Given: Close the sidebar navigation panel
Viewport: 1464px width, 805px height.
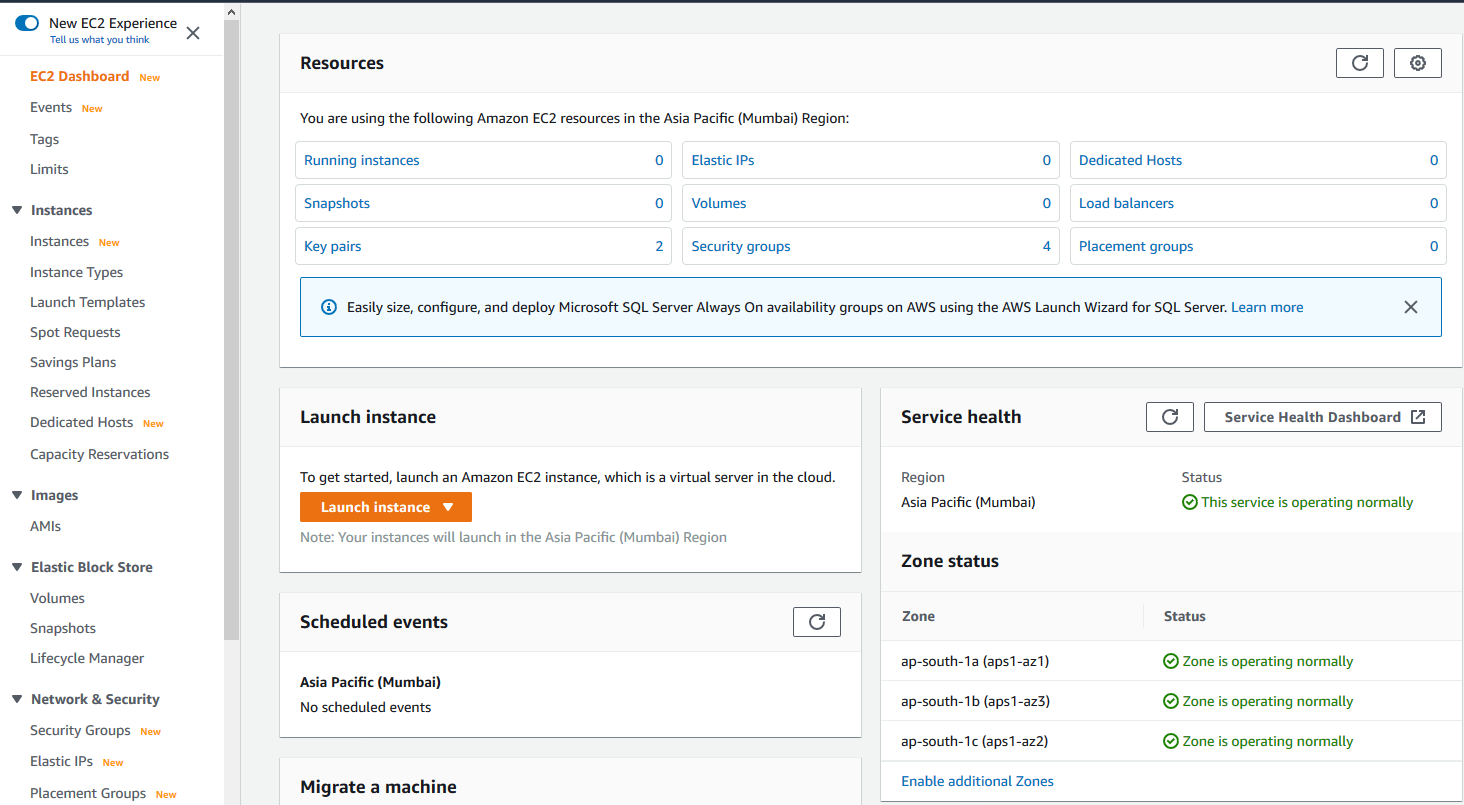Looking at the screenshot, I should pyautogui.click(x=193, y=33).
